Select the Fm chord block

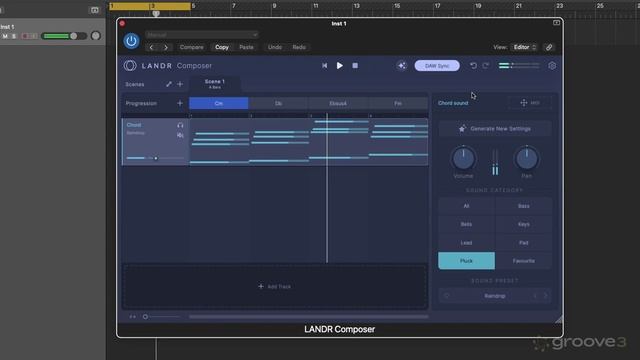tap(398, 103)
